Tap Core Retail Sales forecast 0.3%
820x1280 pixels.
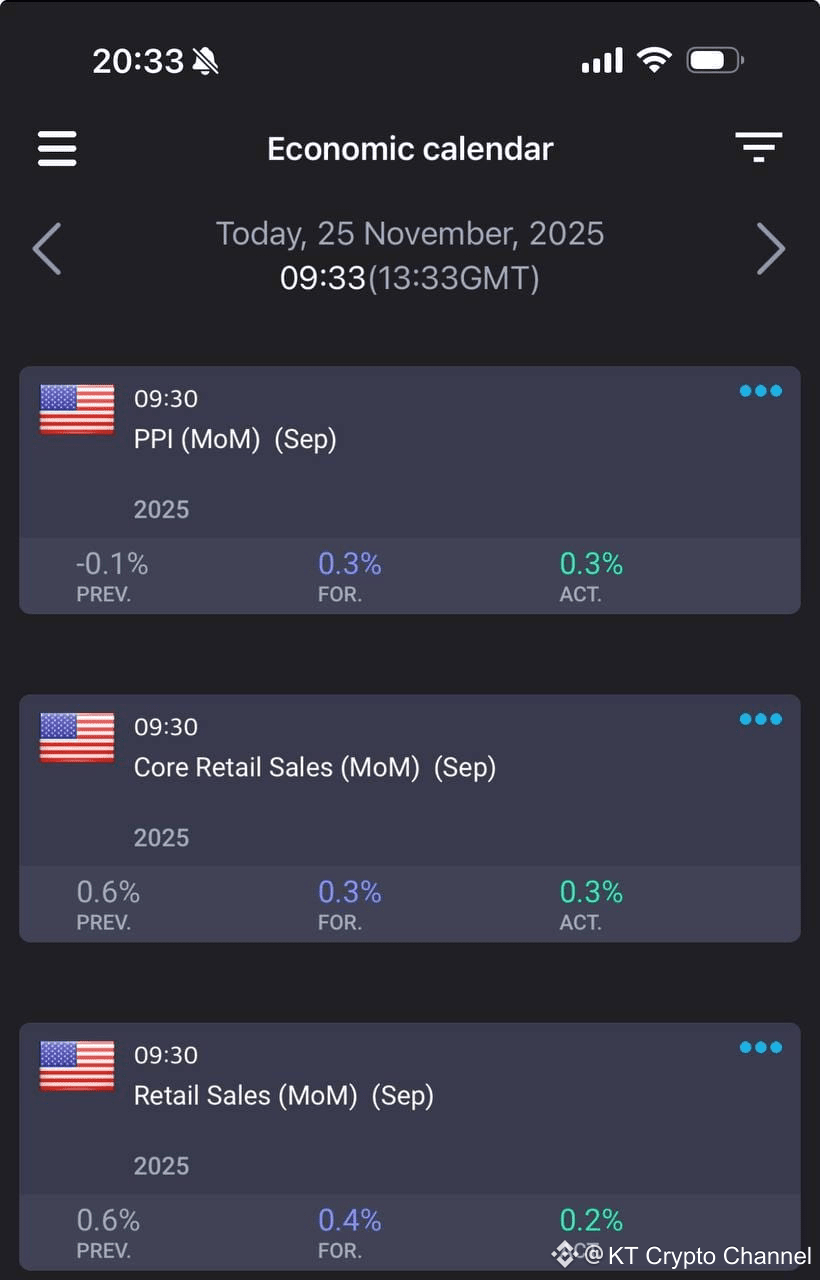click(350, 892)
